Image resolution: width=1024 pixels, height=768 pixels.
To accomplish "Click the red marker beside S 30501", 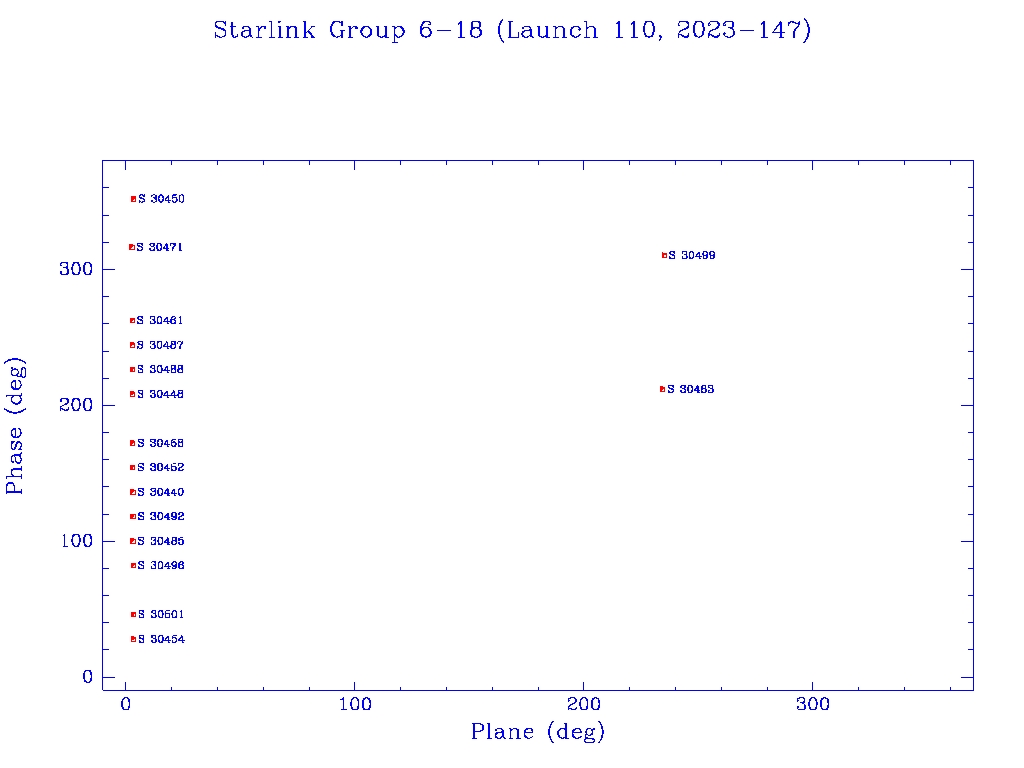I will pos(133,614).
